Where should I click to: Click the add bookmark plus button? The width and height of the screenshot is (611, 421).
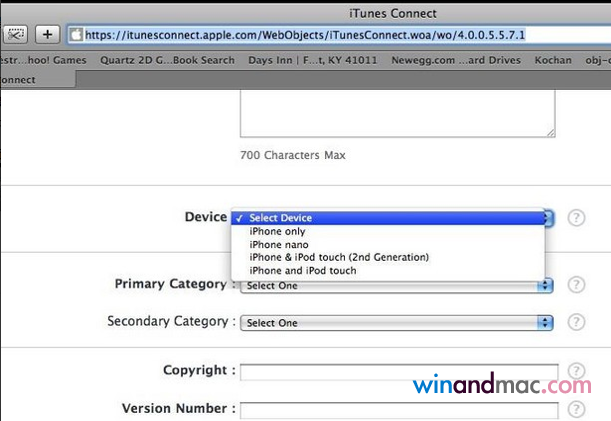[47, 35]
